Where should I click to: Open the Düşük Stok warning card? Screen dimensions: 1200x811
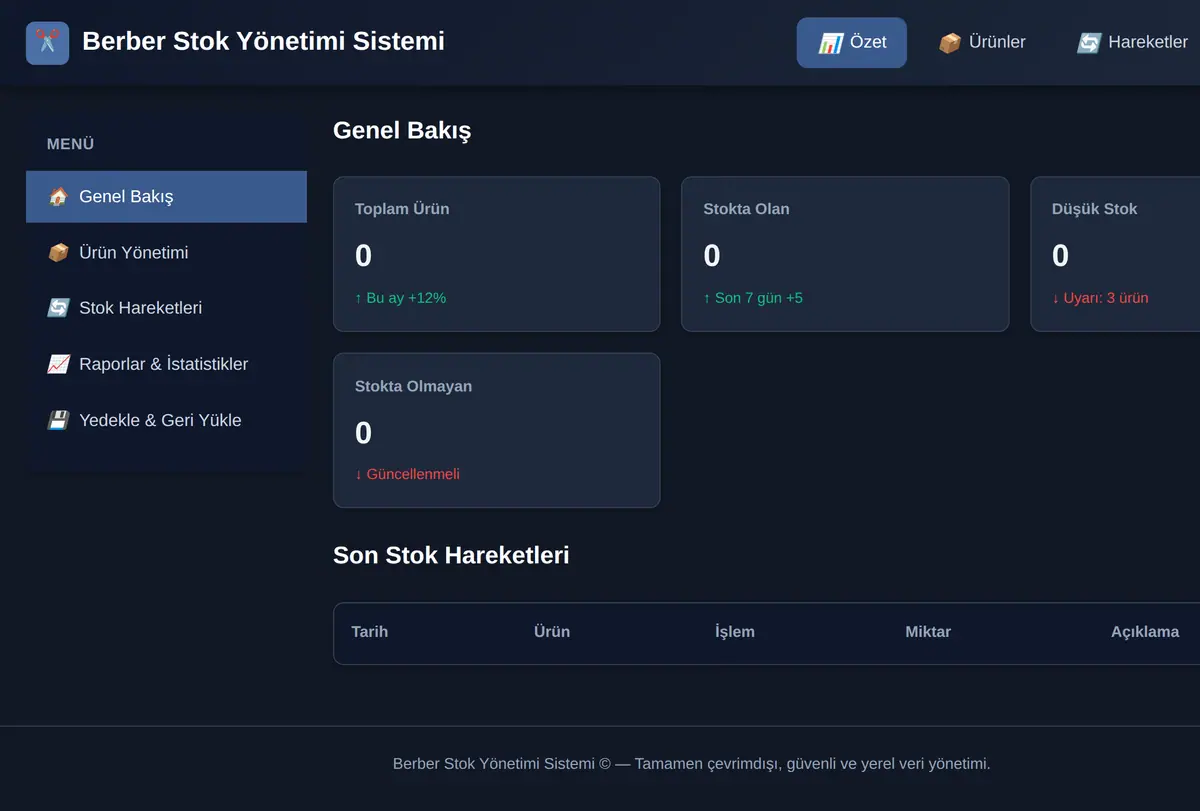pyautogui.click(x=1115, y=254)
